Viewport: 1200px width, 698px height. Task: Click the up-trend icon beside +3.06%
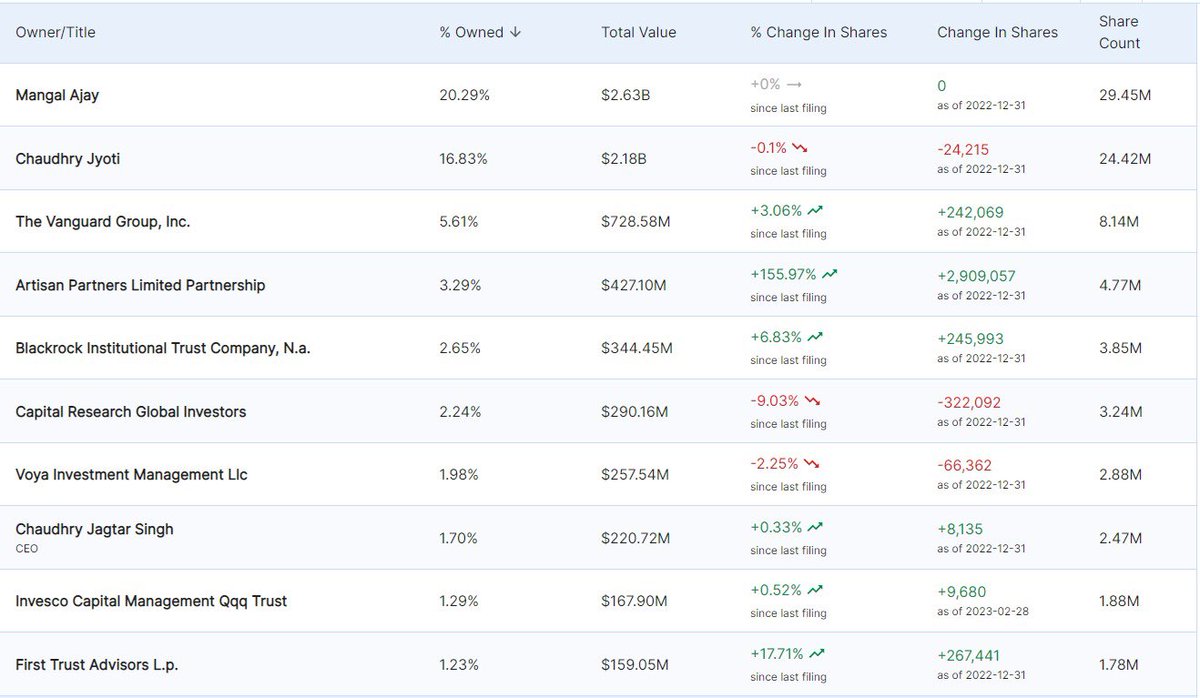coord(816,211)
